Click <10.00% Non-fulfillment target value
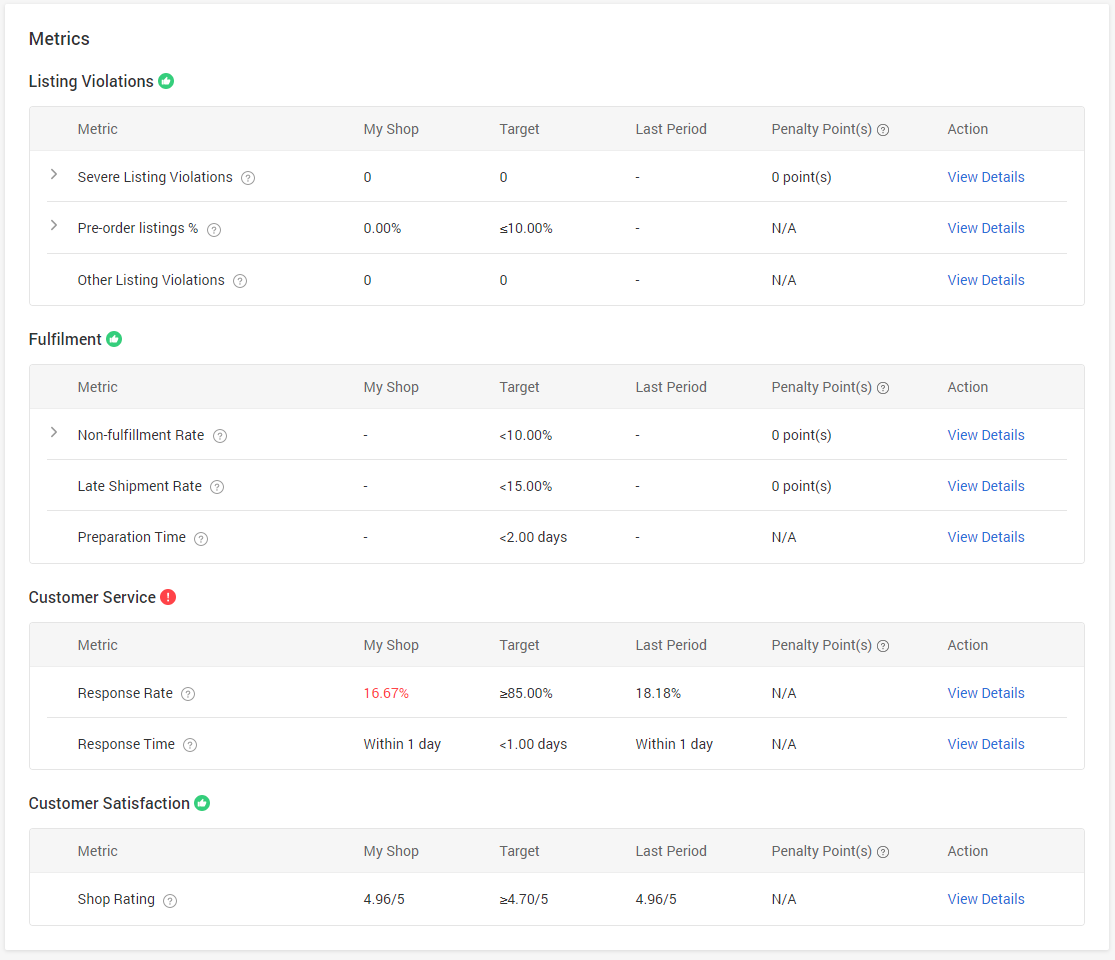 point(526,435)
